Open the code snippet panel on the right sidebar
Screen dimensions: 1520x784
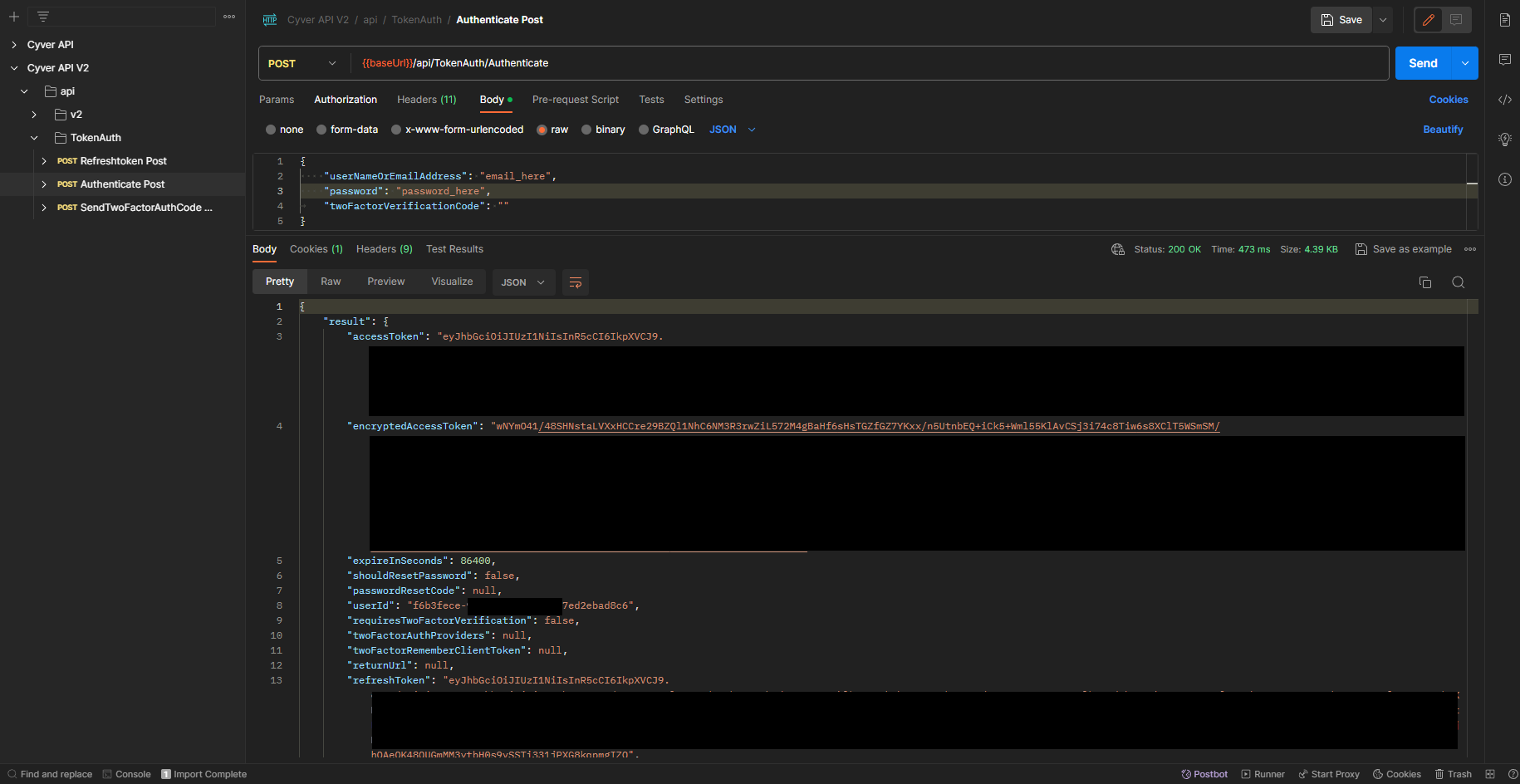tap(1505, 100)
